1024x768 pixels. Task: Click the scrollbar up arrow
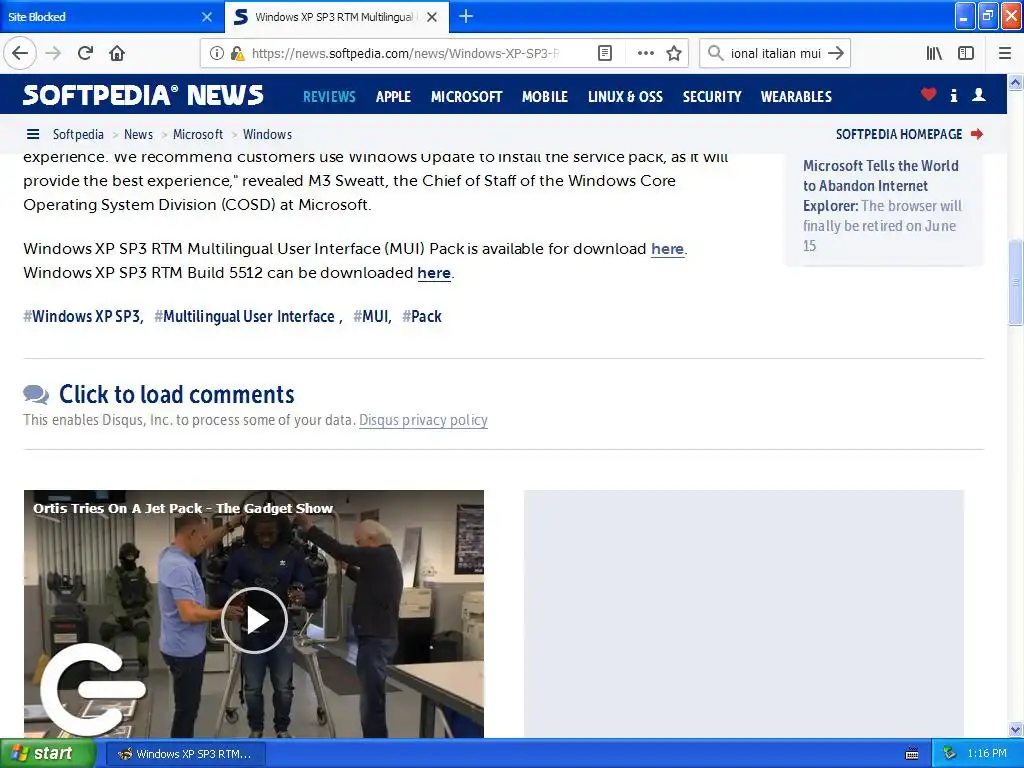tap(1016, 82)
